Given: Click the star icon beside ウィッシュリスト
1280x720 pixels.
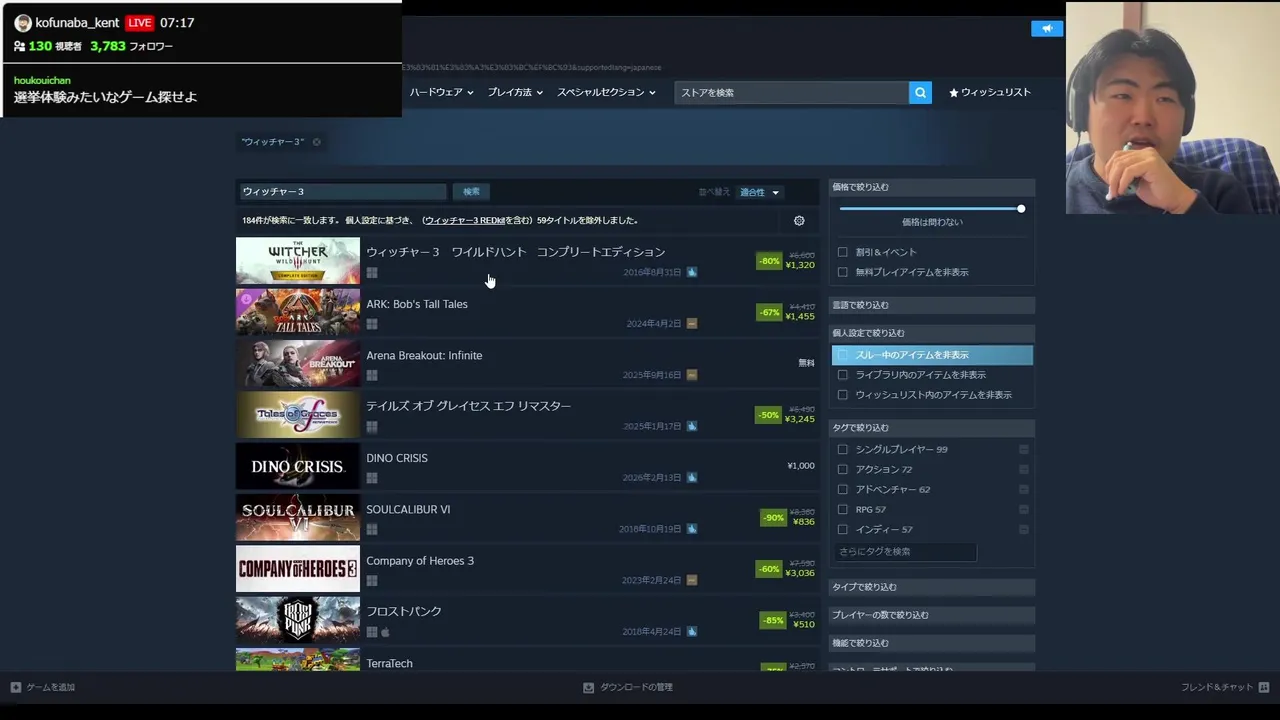Looking at the screenshot, I should (954, 92).
